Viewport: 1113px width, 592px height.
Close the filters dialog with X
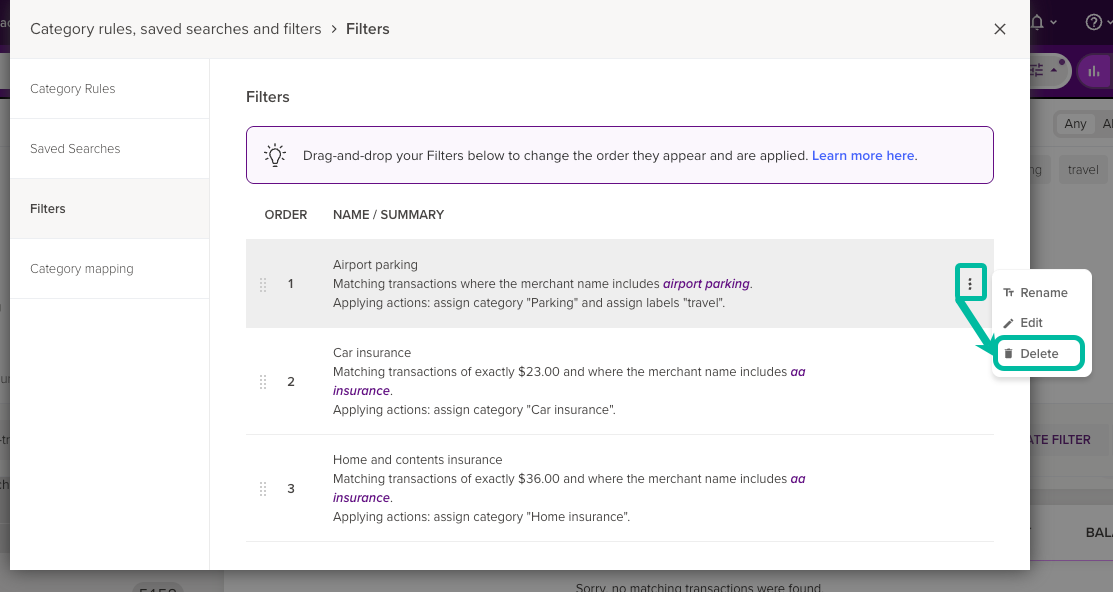pos(999,29)
